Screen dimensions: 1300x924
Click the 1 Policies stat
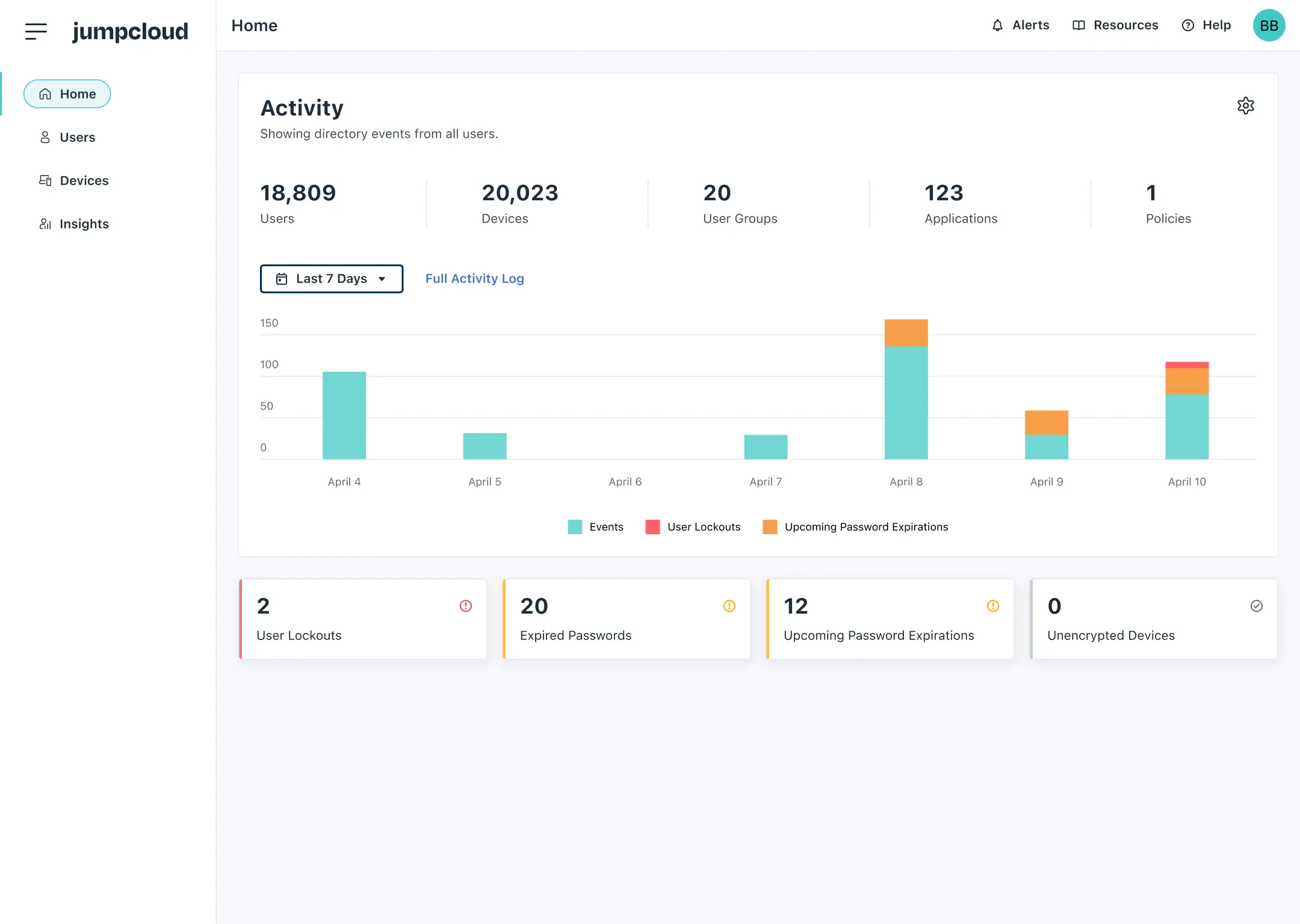pyautogui.click(x=1169, y=203)
